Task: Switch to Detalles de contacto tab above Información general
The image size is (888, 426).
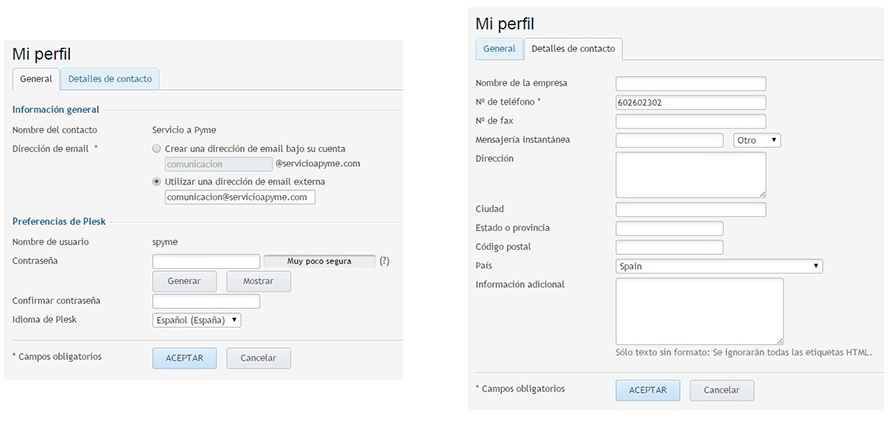Action: point(110,79)
